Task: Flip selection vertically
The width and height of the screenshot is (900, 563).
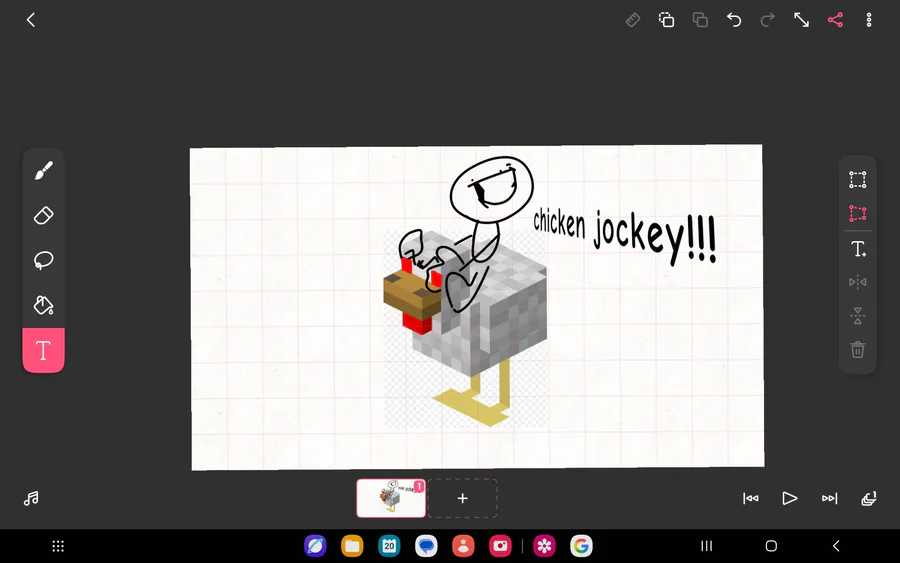Action: pos(858,316)
